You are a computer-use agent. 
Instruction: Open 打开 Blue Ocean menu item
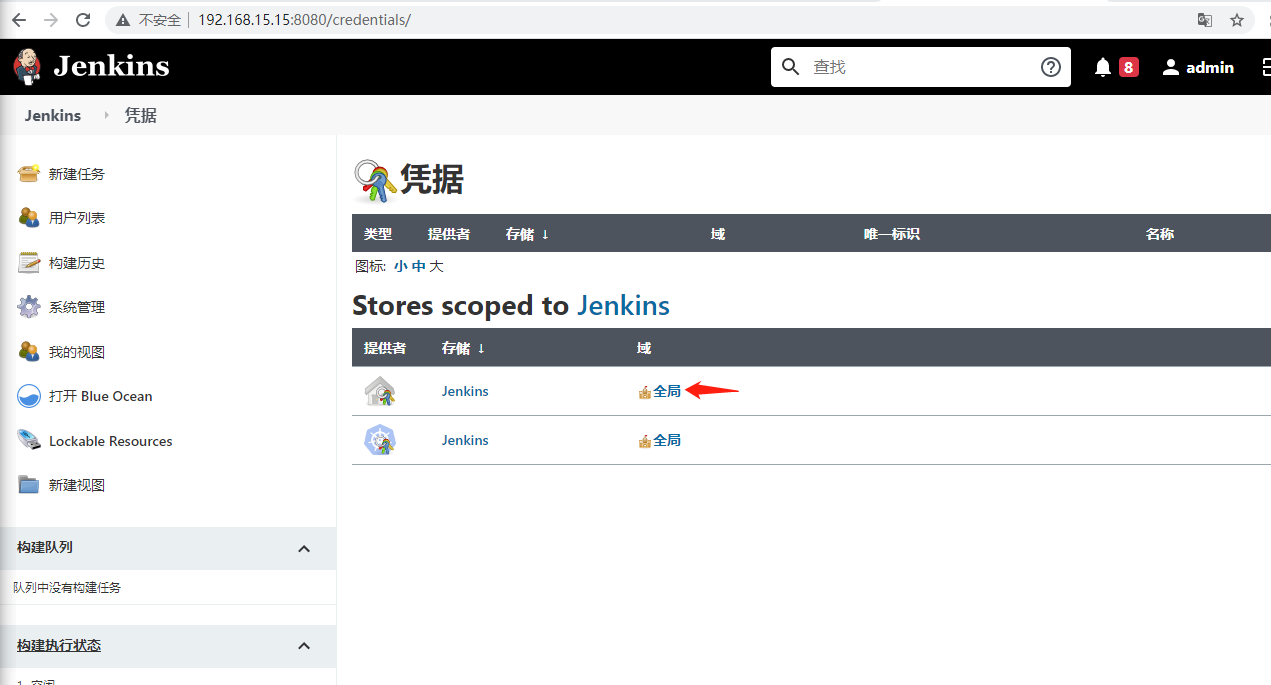click(x=100, y=396)
